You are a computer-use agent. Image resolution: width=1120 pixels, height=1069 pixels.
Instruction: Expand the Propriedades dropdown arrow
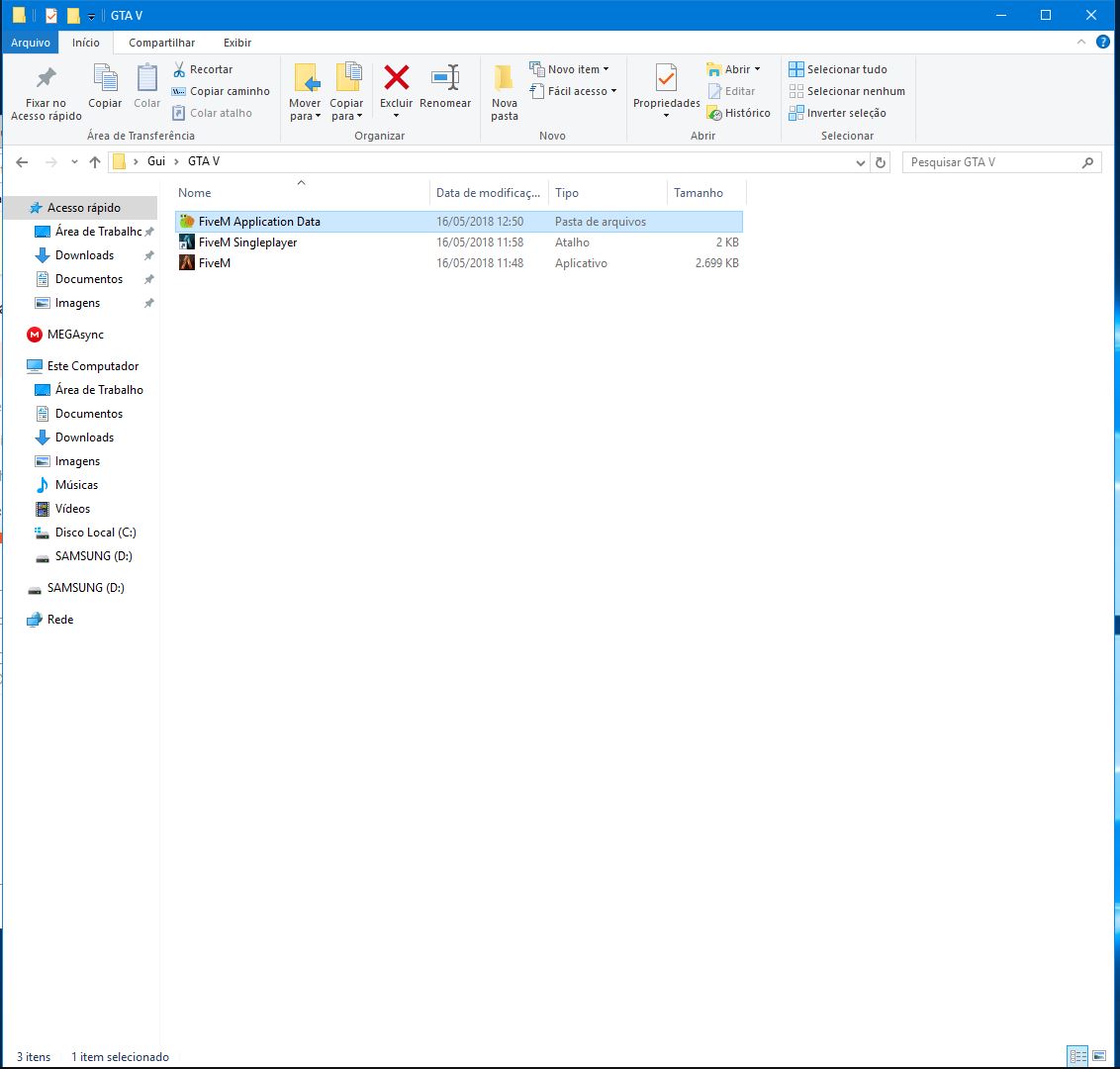point(667,116)
